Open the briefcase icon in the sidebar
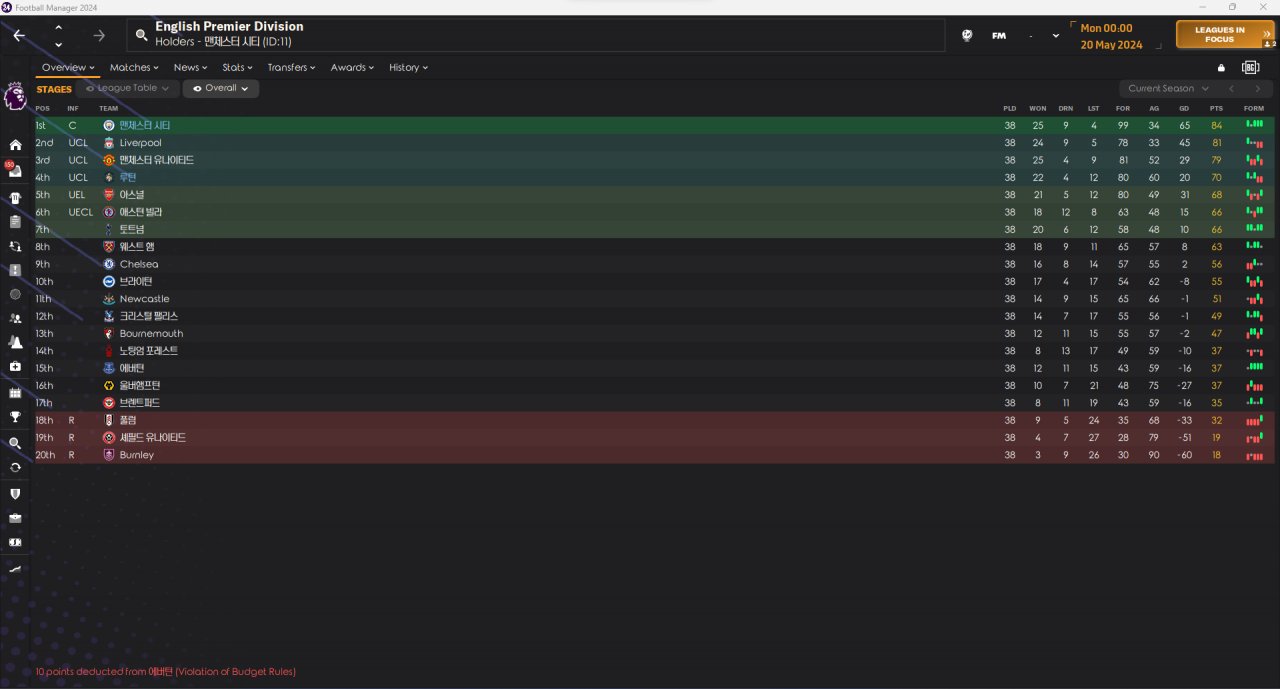 coord(15,518)
